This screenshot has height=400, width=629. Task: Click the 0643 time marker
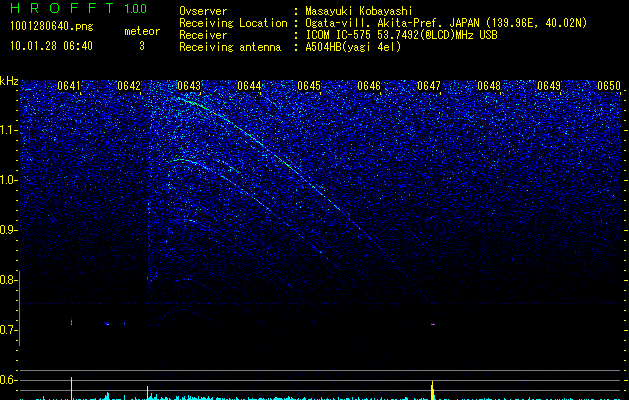(x=189, y=86)
